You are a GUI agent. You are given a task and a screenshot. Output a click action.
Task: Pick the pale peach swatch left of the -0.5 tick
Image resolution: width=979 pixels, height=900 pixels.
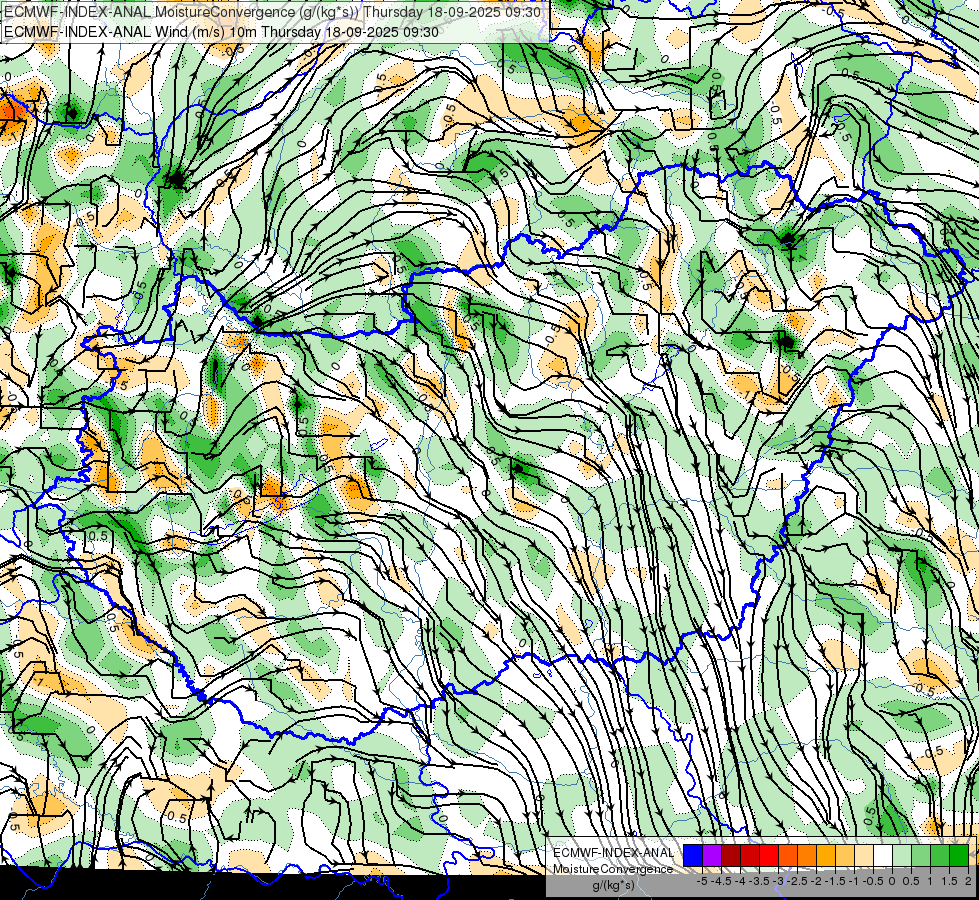point(864,855)
